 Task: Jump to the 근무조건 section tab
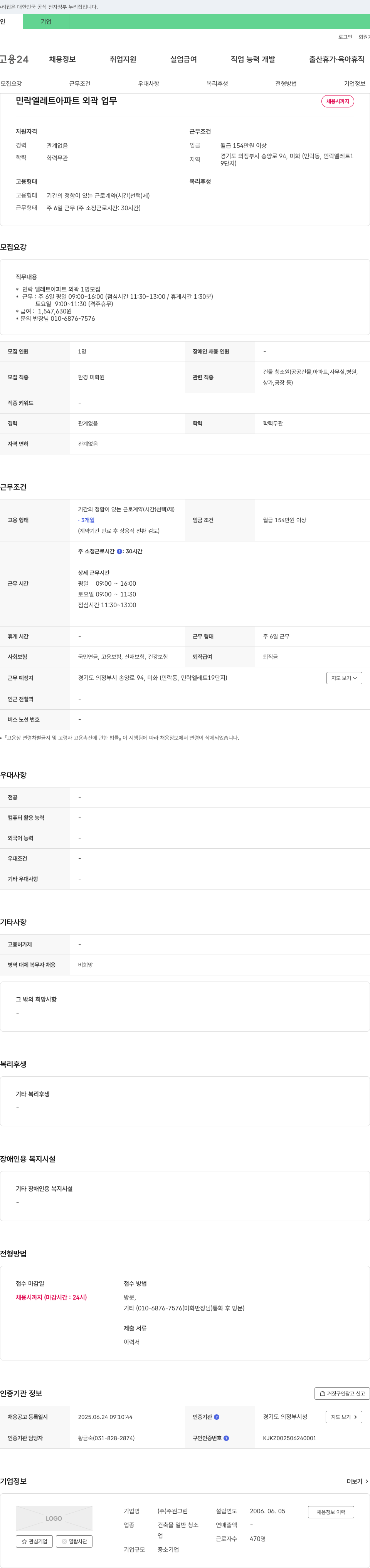click(80, 84)
